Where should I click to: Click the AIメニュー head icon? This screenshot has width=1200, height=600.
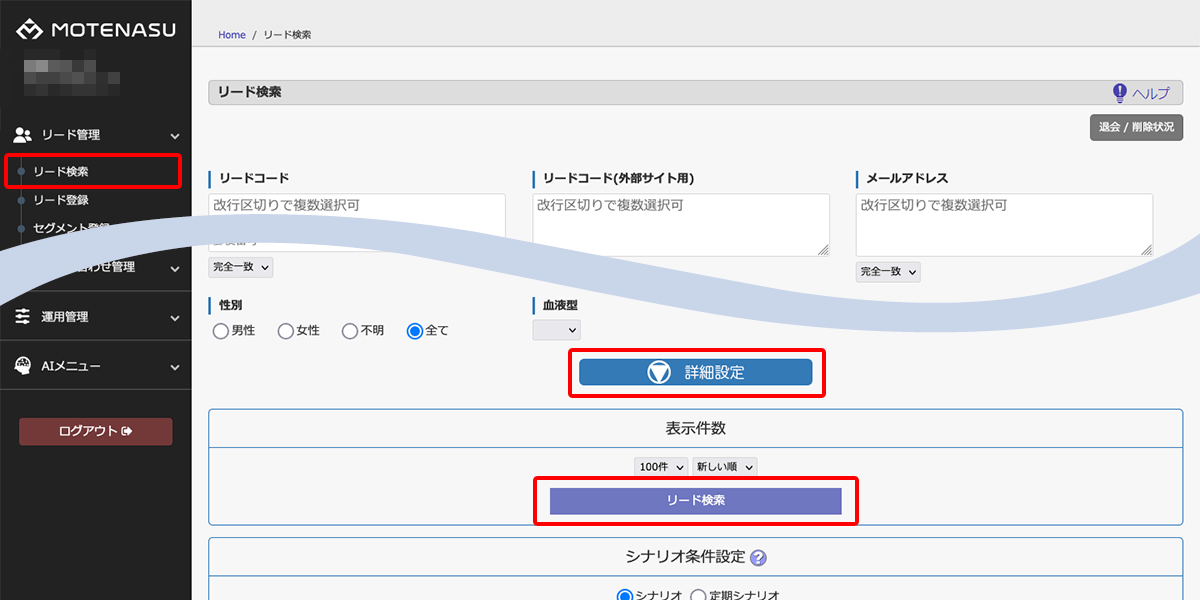point(23,367)
